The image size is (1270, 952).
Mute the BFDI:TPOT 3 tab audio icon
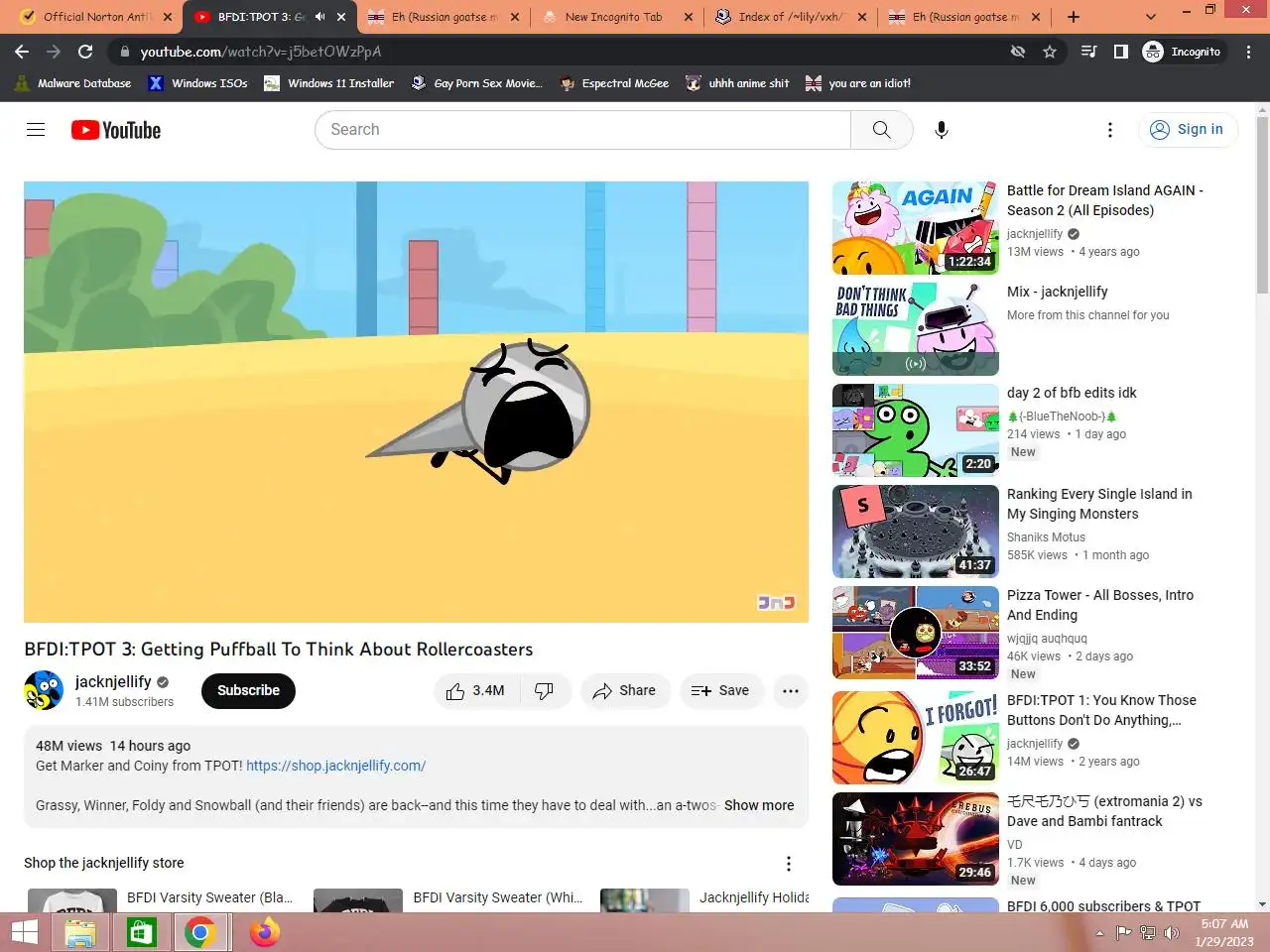click(320, 17)
